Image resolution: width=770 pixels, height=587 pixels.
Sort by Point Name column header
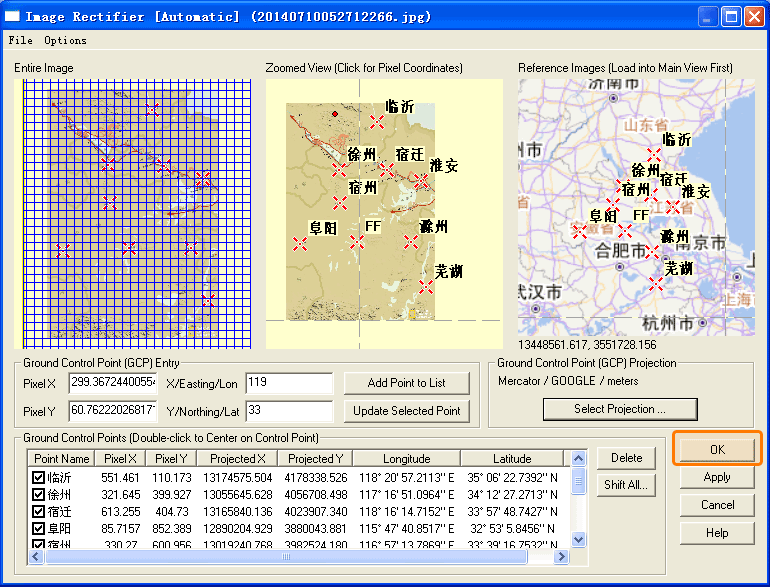point(61,459)
